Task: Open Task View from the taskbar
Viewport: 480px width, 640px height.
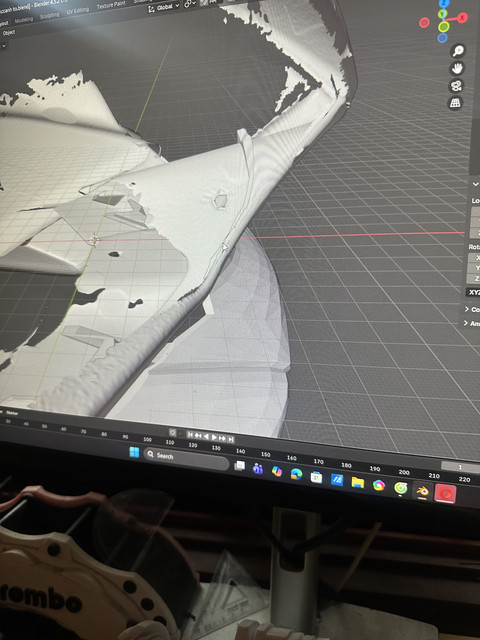Action: pos(240,466)
